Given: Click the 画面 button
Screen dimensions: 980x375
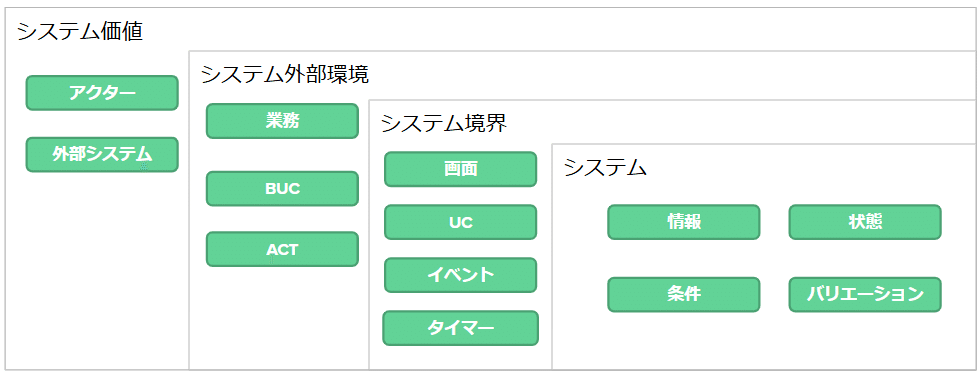Looking at the screenshot, I should point(461,169).
